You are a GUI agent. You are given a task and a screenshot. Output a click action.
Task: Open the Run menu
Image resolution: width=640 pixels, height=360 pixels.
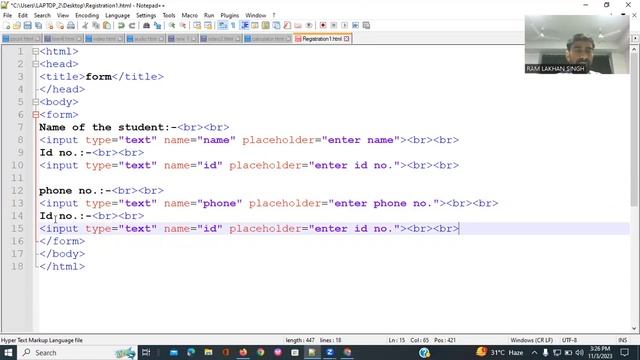209,16
